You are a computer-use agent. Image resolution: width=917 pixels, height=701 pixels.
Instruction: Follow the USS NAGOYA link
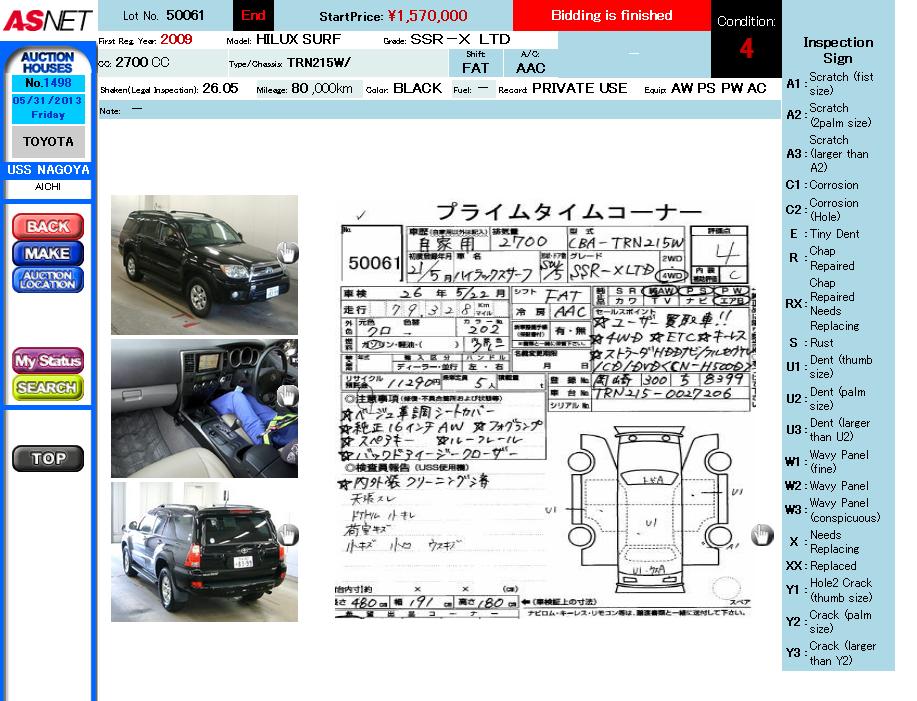click(x=48, y=170)
